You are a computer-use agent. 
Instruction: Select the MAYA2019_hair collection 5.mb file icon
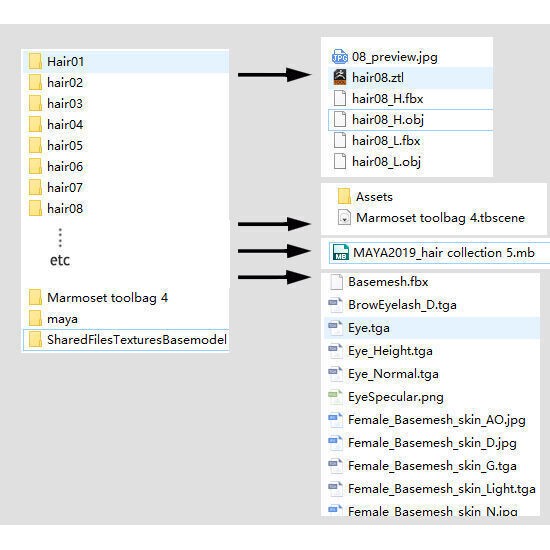341,252
